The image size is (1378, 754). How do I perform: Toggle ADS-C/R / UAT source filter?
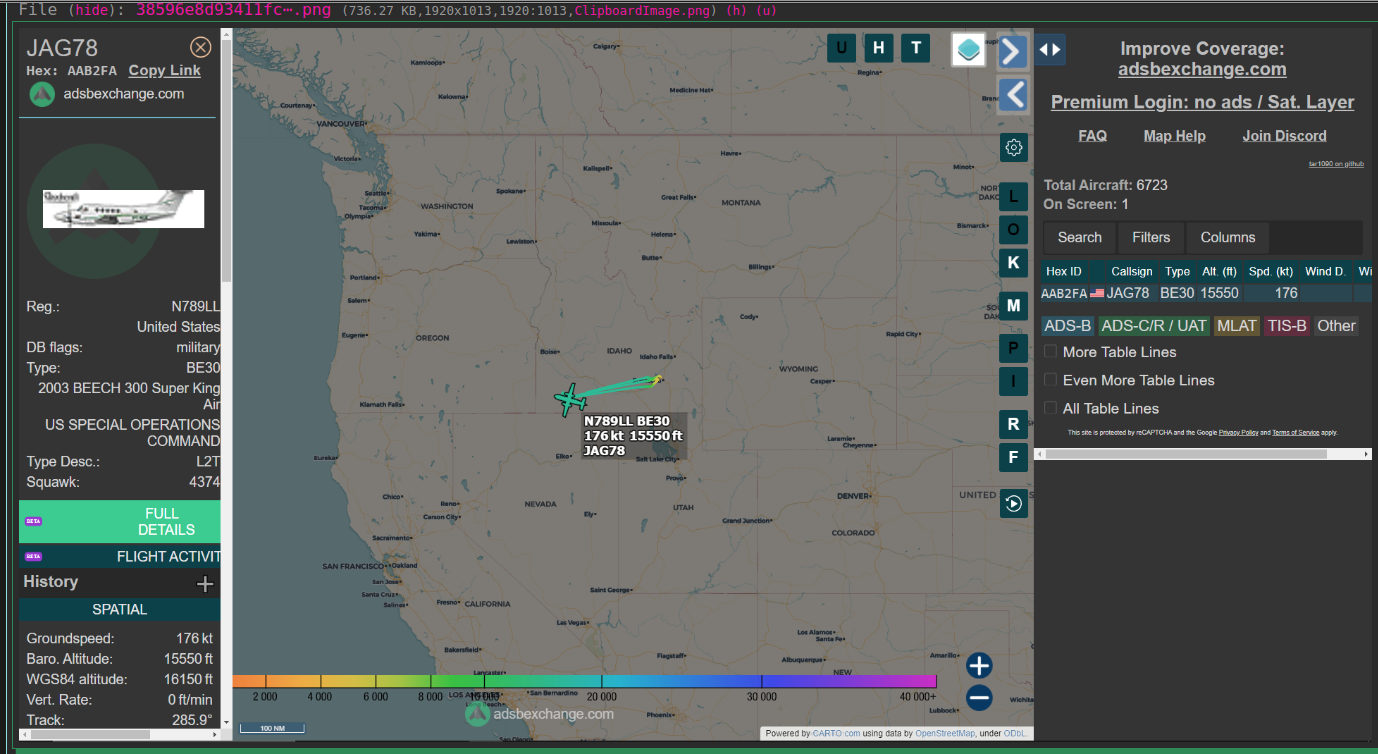click(1154, 326)
